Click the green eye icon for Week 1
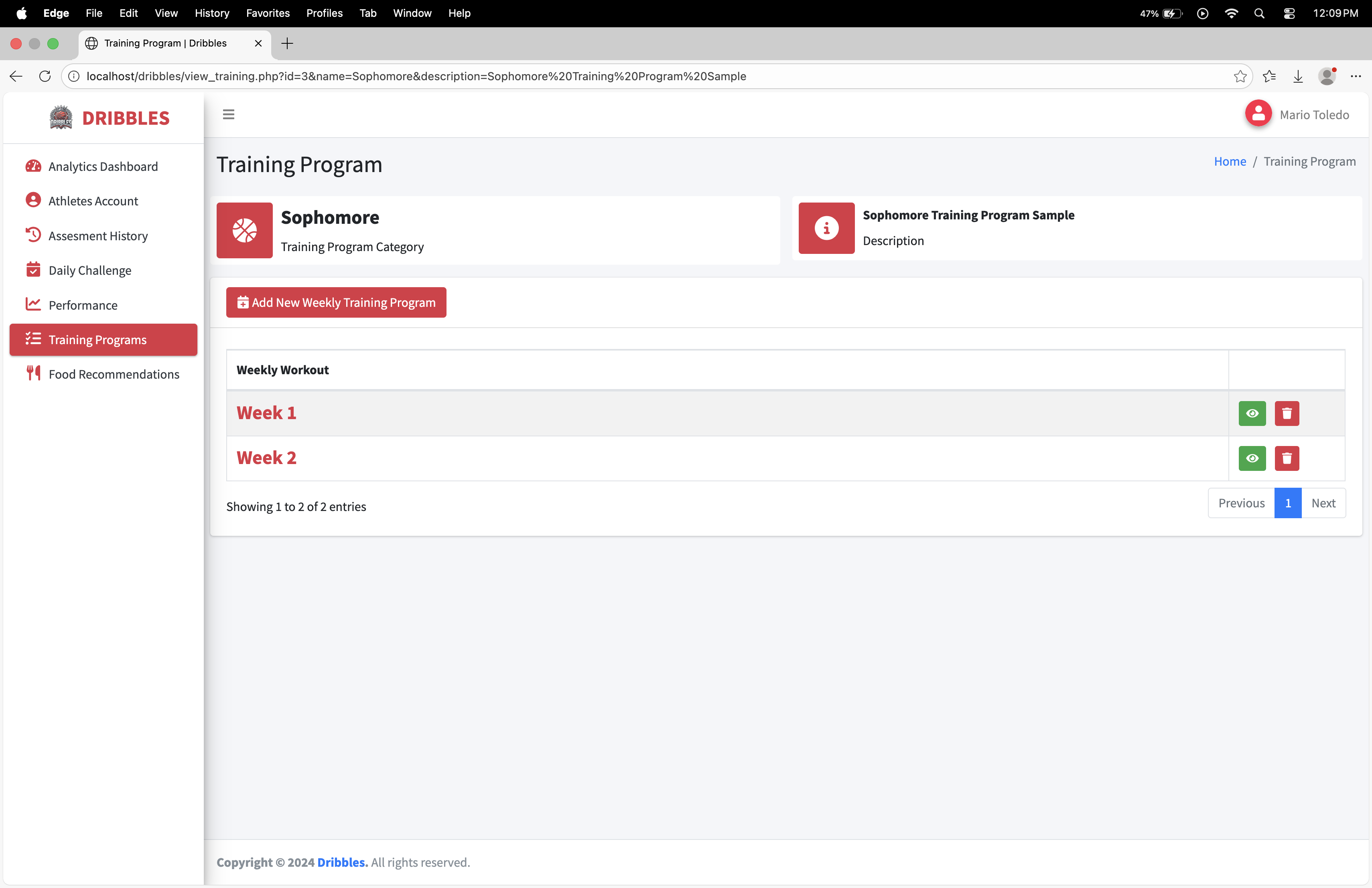 (x=1252, y=413)
